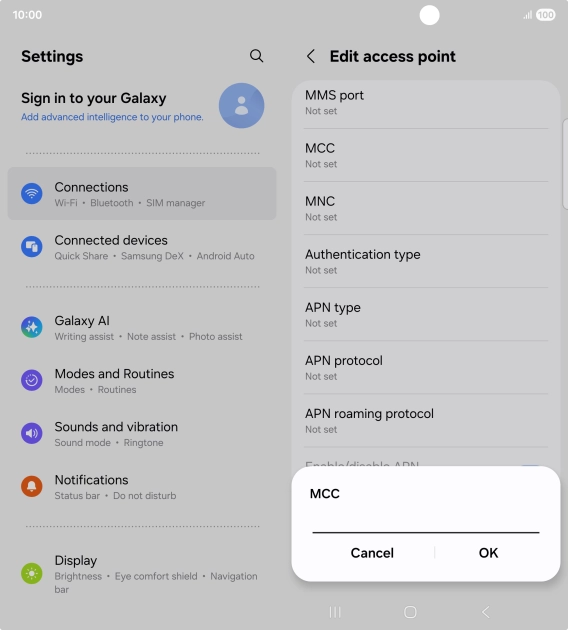The image size is (568, 630).
Task: Open the Settings search icon
Action: click(x=256, y=56)
